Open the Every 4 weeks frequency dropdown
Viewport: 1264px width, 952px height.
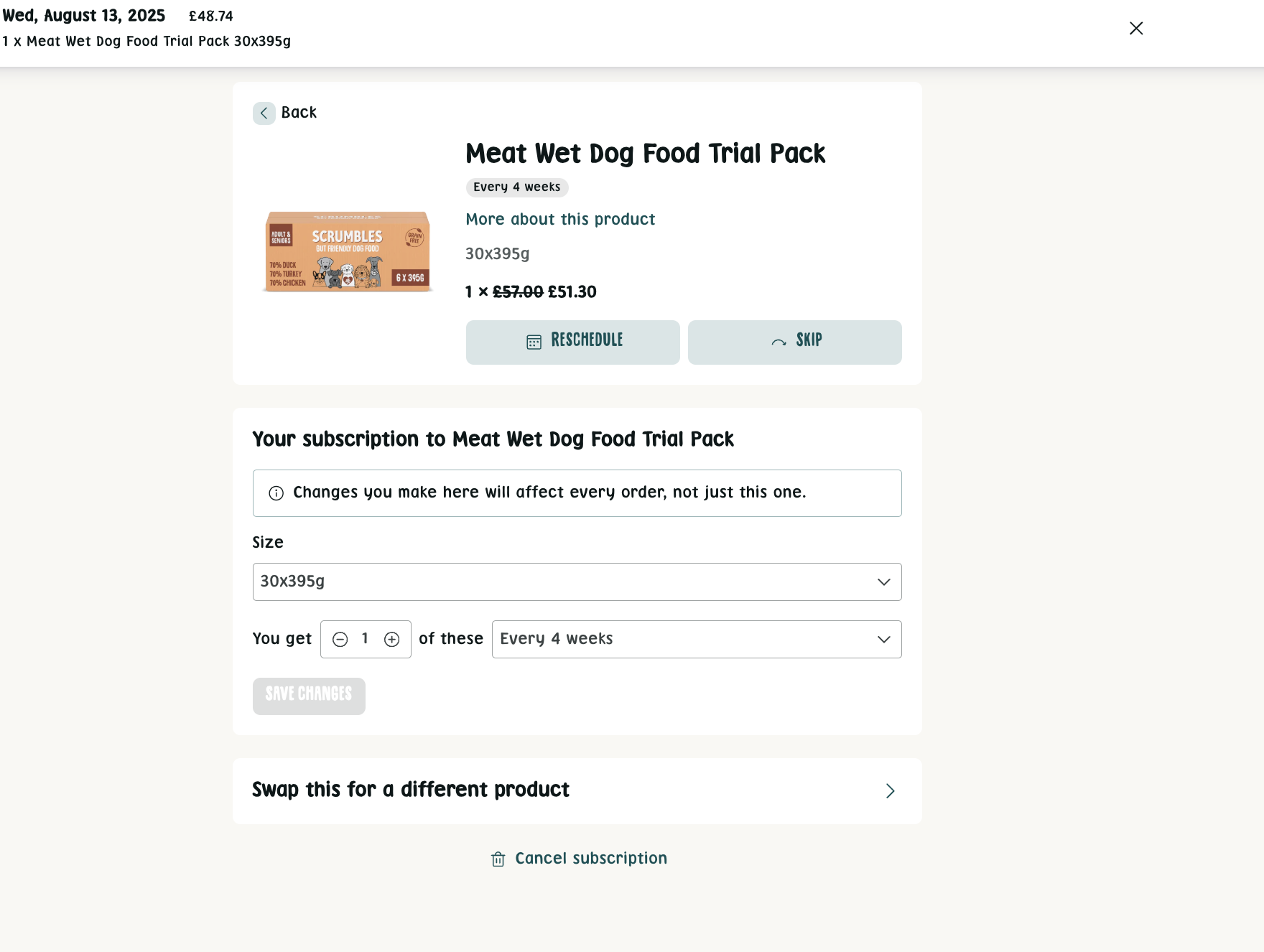tap(696, 639)
